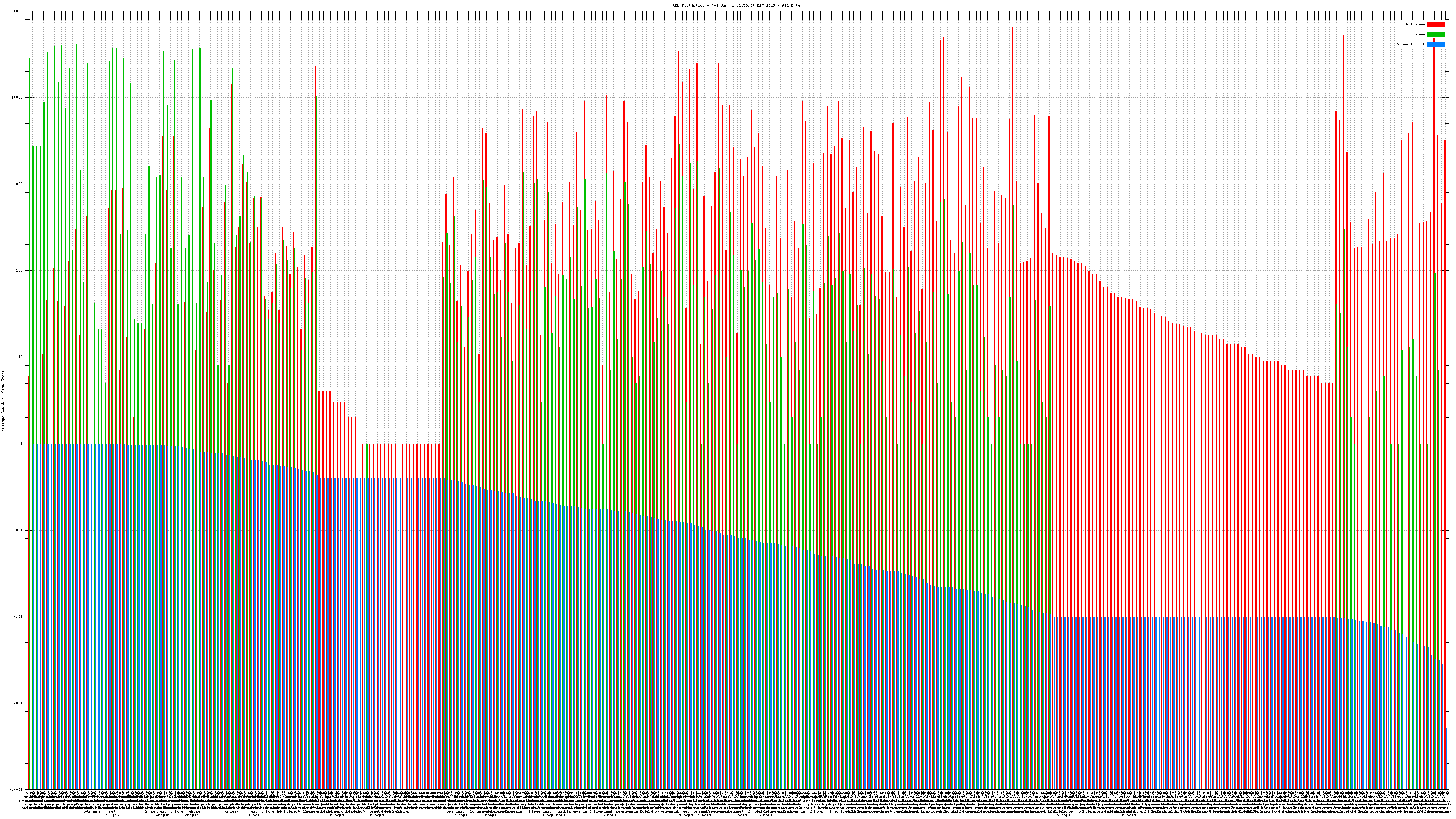The width and height of the screenshot is (1456, 819).
Task: Click the blue Score legend swatch
Action: 1435,44
